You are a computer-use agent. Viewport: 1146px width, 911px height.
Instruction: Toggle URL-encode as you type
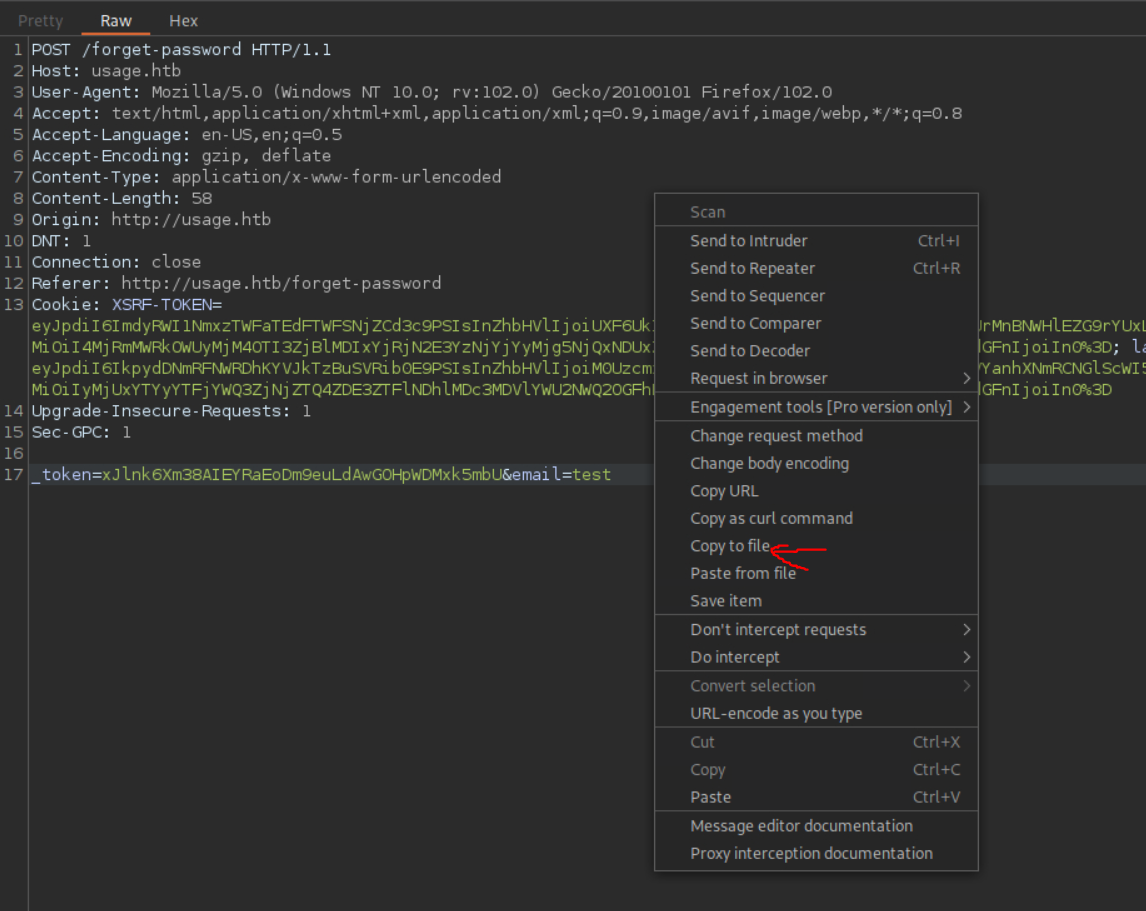[776, 713]
